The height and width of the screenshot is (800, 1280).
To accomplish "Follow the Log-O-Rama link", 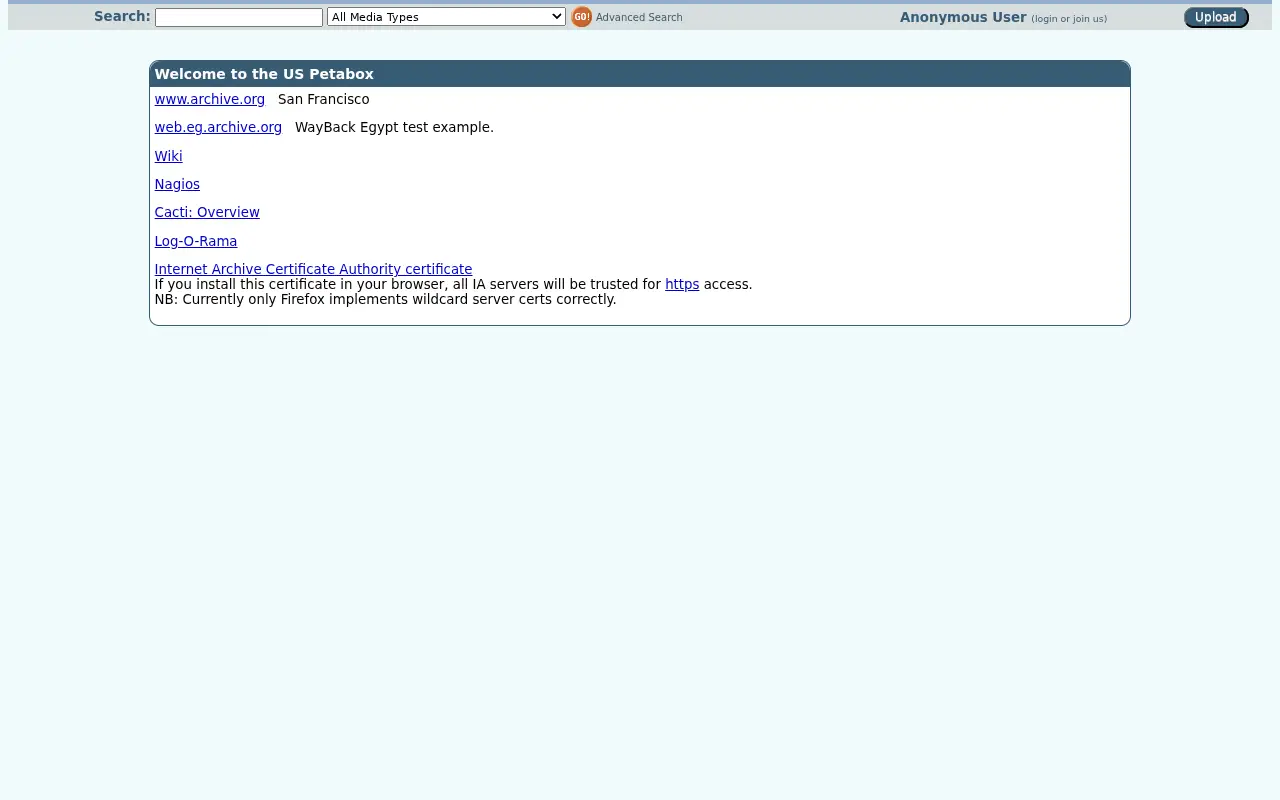I will coord(196,241).
